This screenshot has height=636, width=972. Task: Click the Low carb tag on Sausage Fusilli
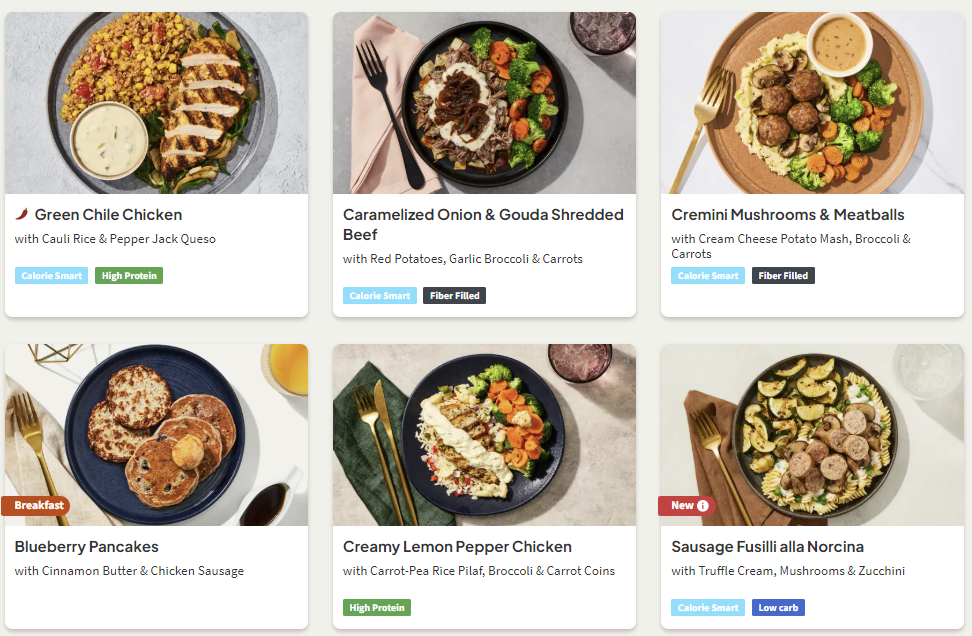[x=778, y=607]
